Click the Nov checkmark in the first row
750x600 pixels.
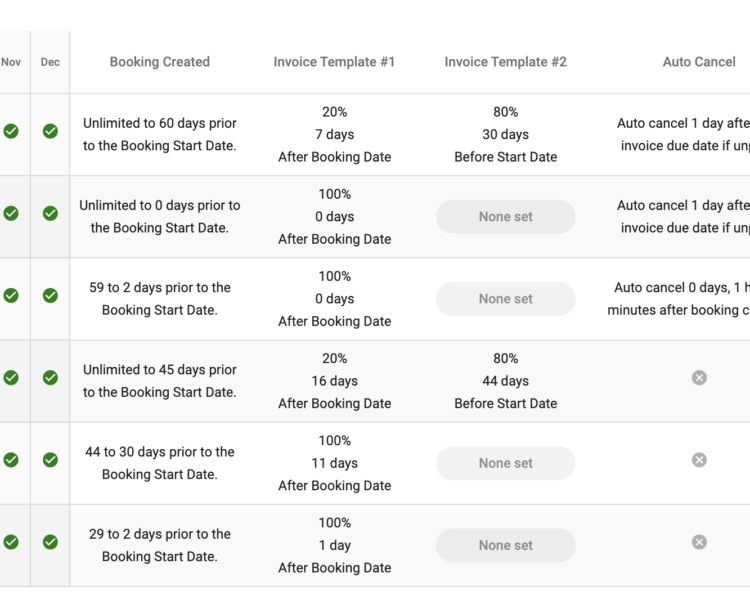[11, 131]
